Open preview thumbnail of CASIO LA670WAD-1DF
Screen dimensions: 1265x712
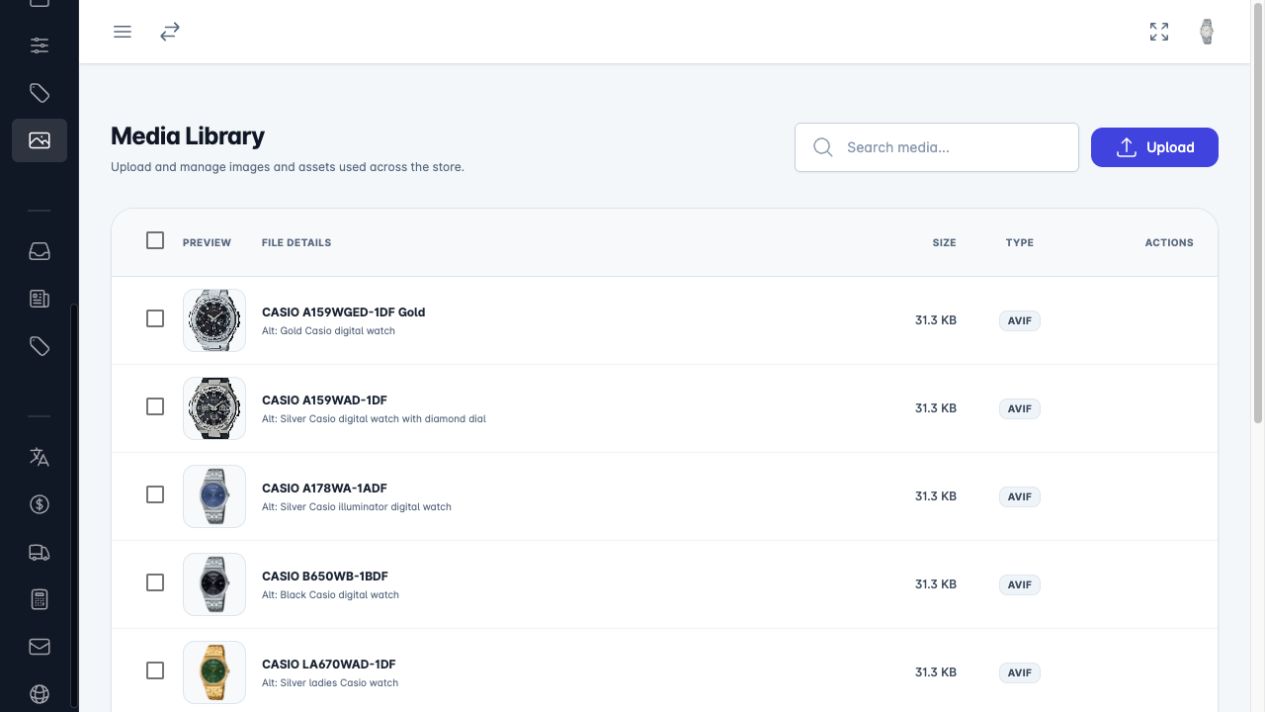pyautogui.click(x=214, y=672)
